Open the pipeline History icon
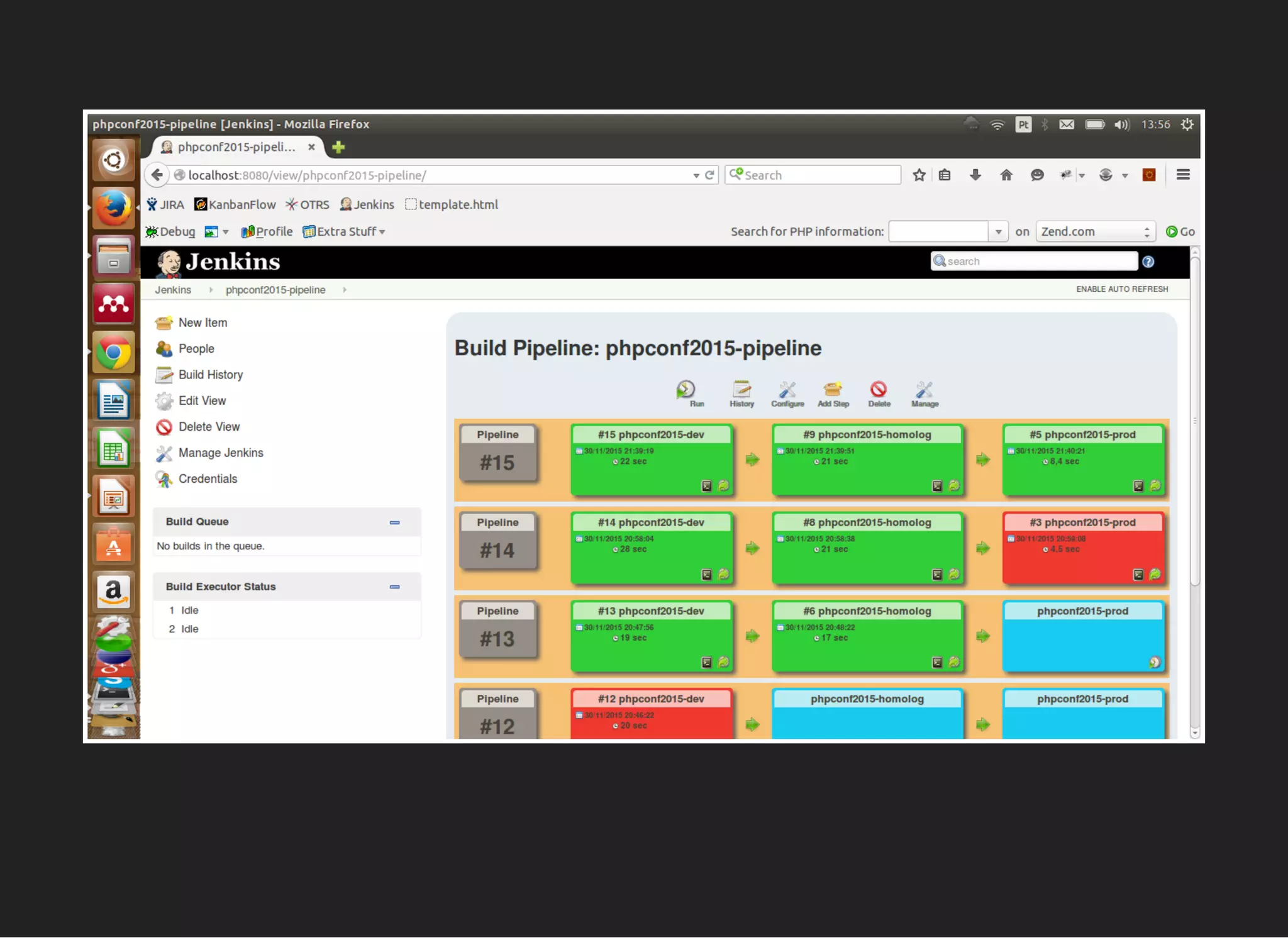This screenshot has width=1288, height=938. tap(741, 390)
